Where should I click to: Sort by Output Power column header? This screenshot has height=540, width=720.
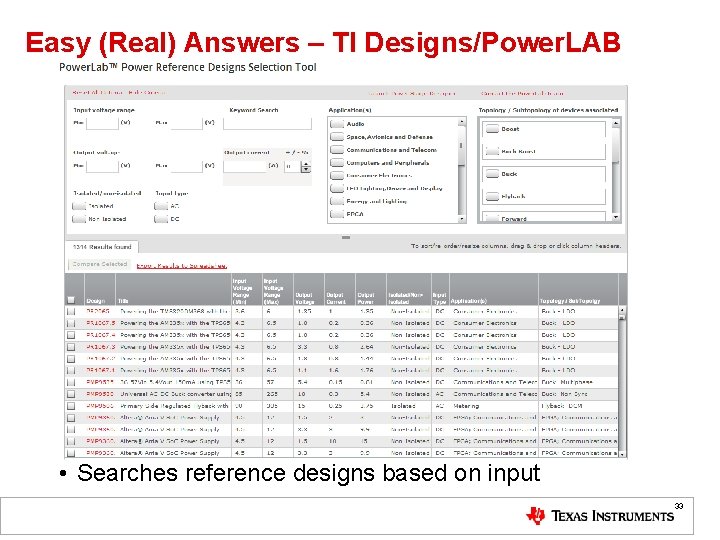coord(371,289)
